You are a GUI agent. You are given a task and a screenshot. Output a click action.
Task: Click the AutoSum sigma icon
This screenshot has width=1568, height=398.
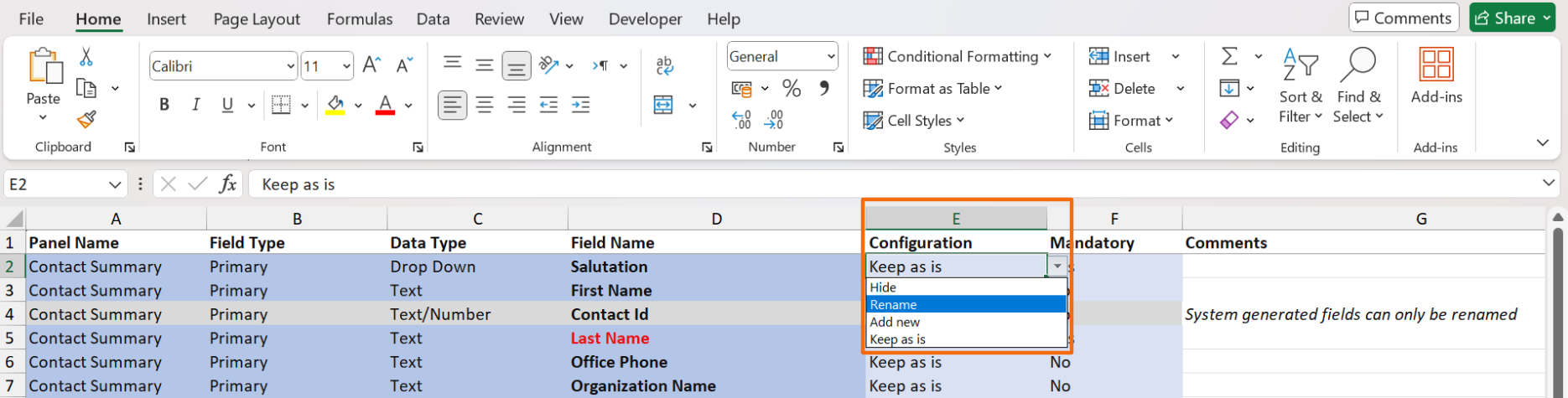tap(1229, 56)
